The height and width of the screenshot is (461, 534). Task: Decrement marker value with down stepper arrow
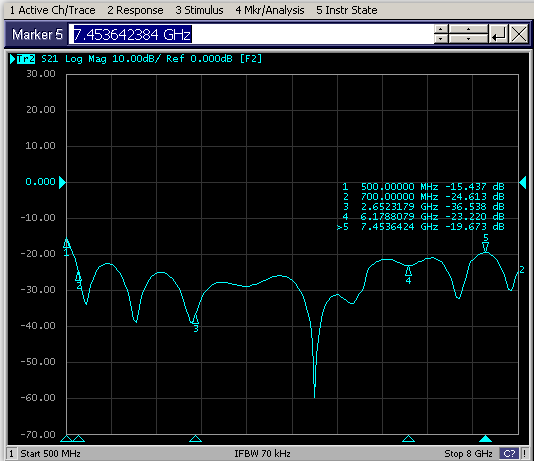[441, 38]
